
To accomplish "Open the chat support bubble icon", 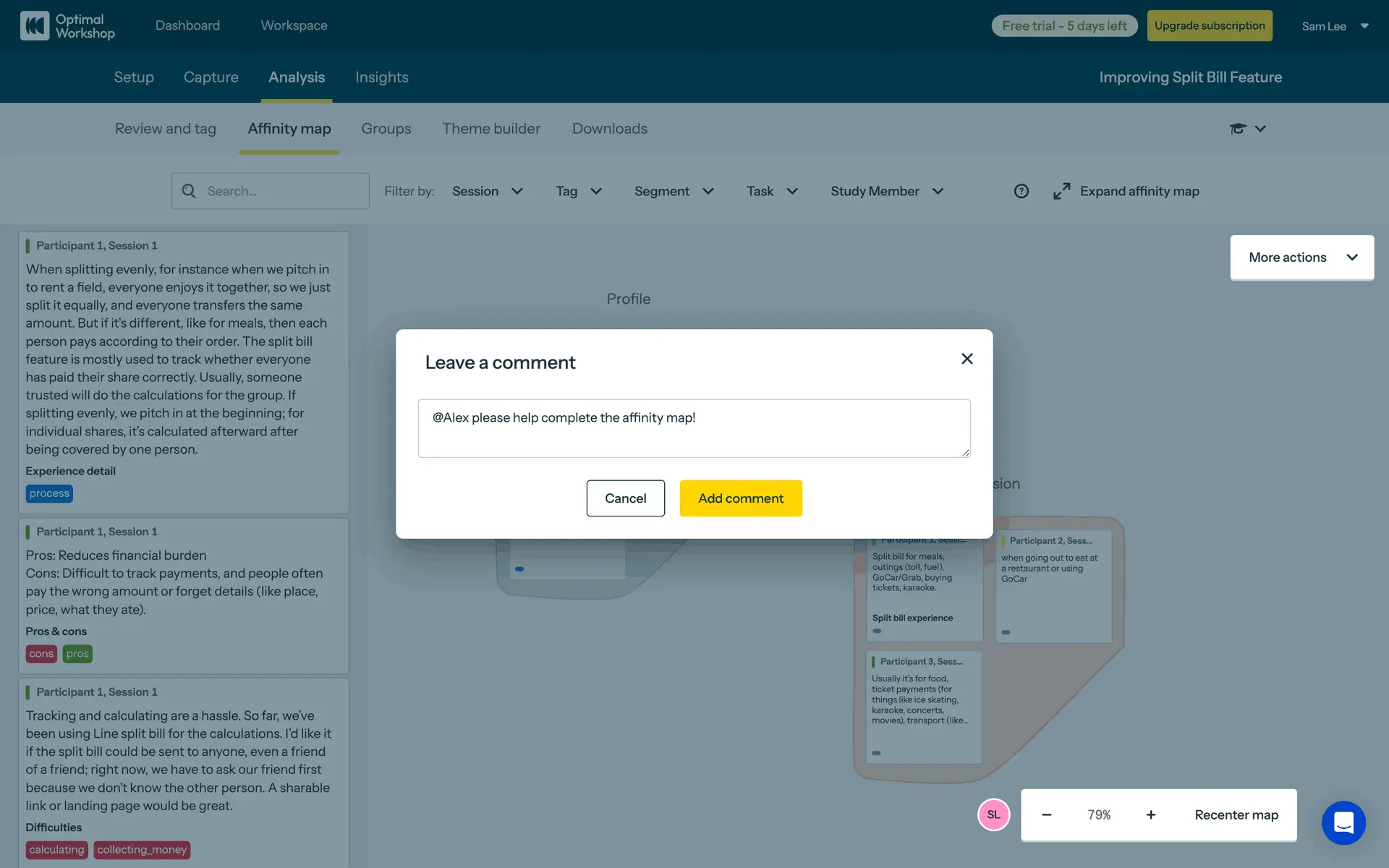I will click(x=1343, y=822).
